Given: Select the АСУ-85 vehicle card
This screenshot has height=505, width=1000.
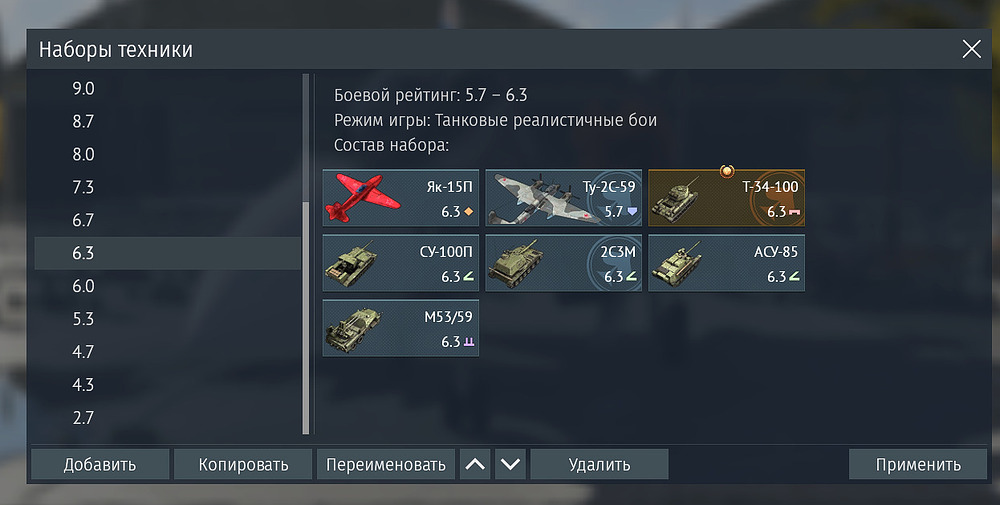Looking at the screenshot, I should [726, 263].
